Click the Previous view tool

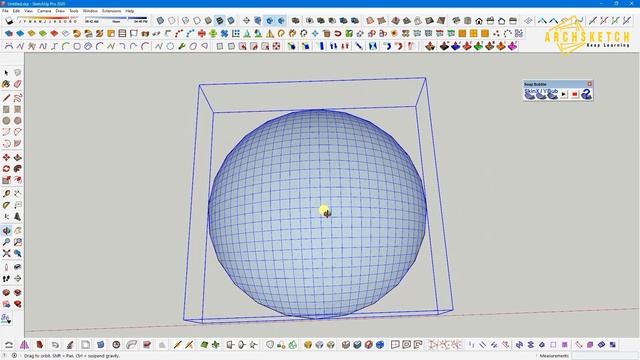click(18, 253)
